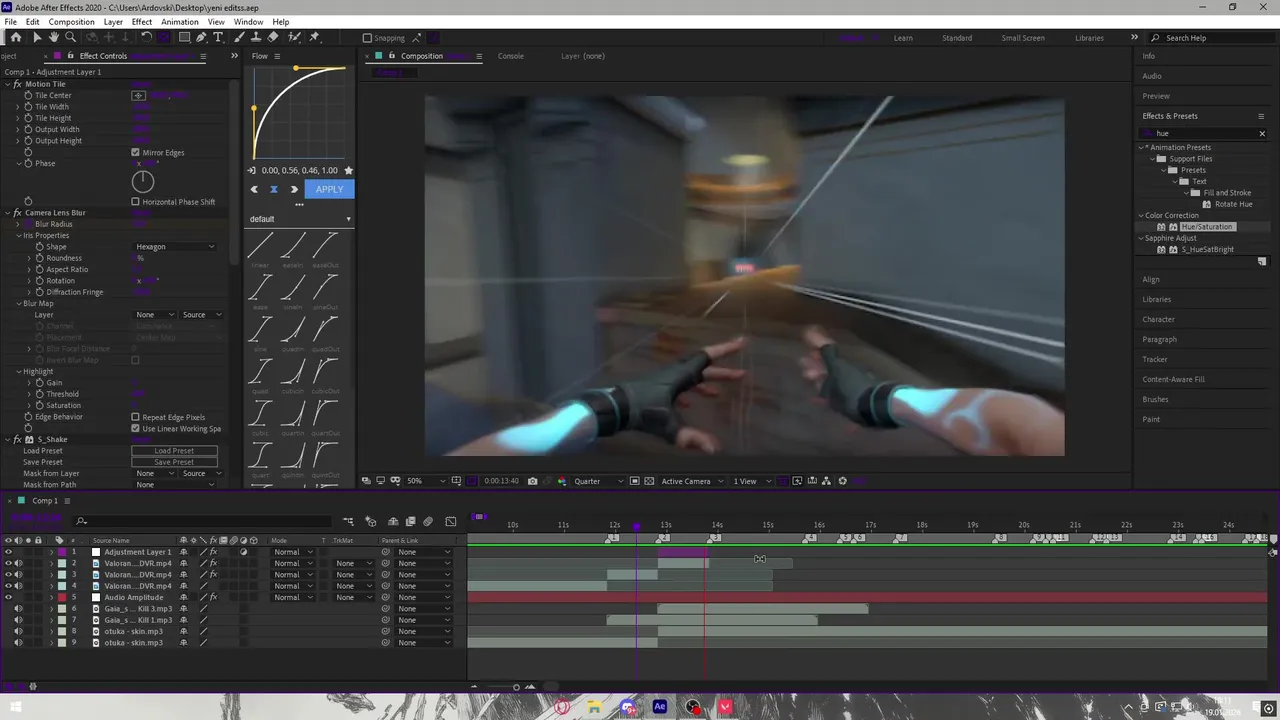Viewport: 1280px width, 720px height.
Task: Open the Mode dropdown for Adjustment Layer 1
Action: (293, 552)
